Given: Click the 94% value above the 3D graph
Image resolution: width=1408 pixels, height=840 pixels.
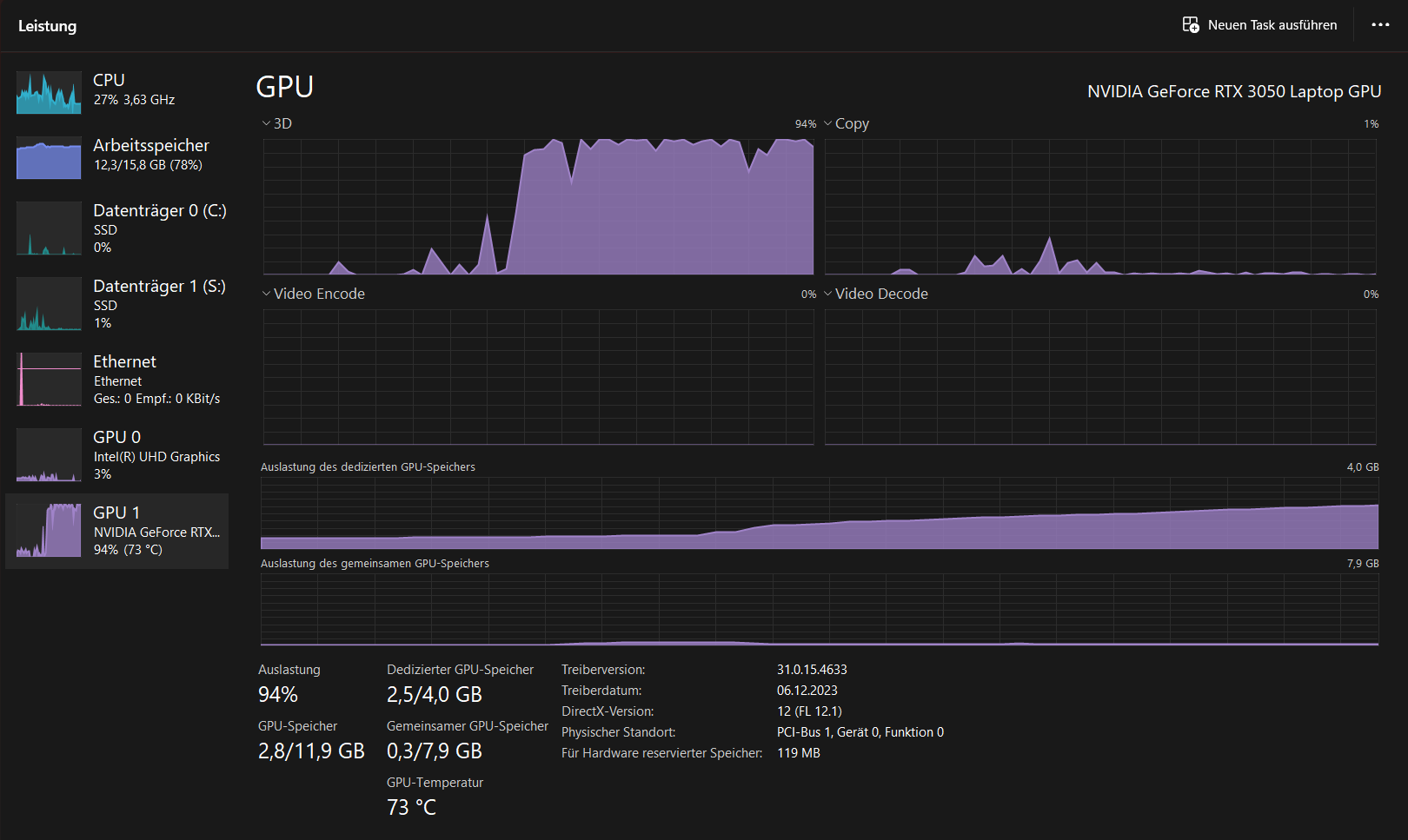Looking at the screenshot, I should (806, 124).
